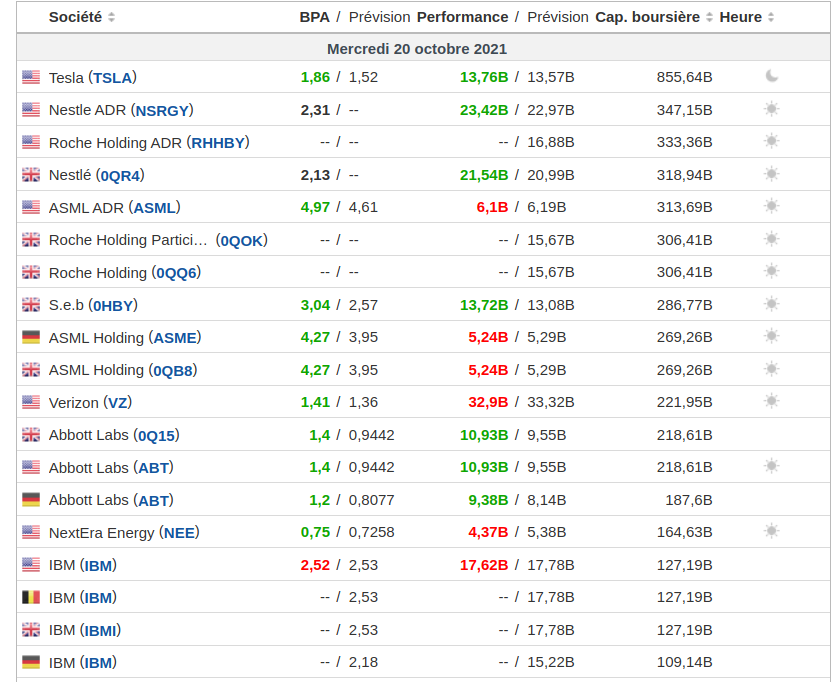This screenshot has height=682, width=838.
Task: Open the TSLA ticker link
Action: coord(112,78)
